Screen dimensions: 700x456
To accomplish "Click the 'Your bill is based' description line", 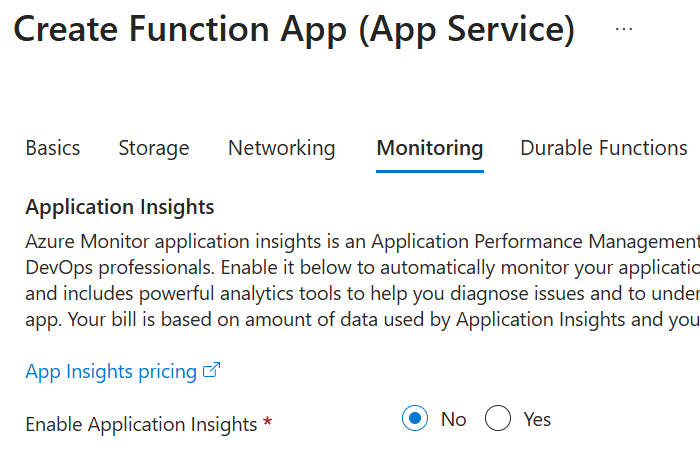I will point(360,321).
